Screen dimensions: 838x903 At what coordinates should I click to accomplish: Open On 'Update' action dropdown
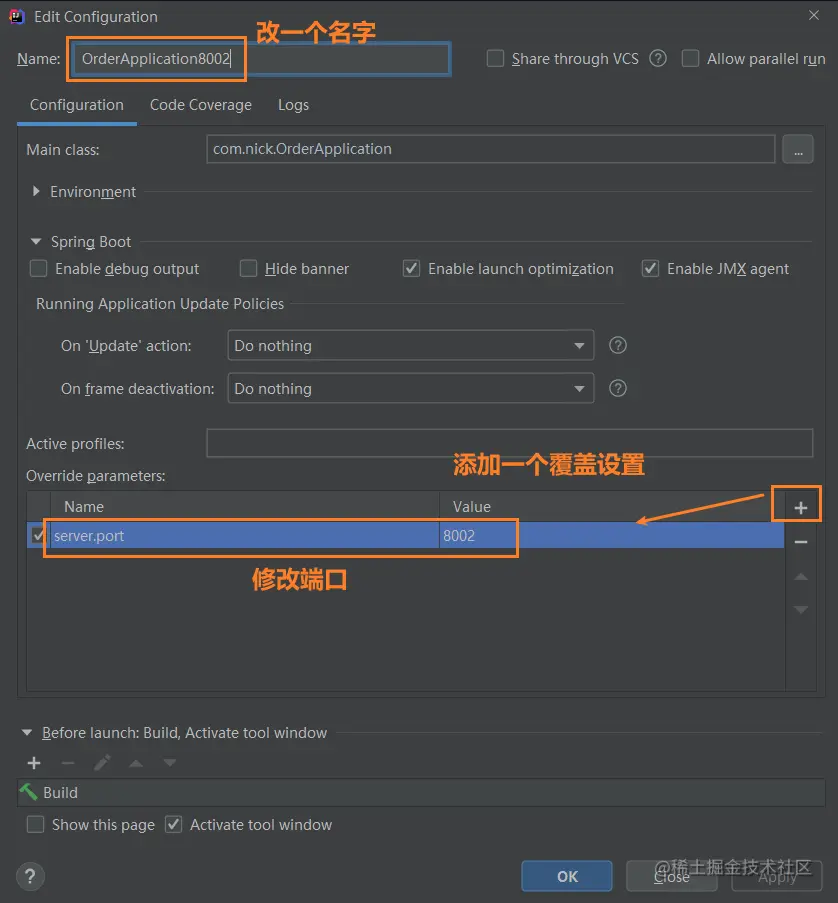[x=411, y=346]
